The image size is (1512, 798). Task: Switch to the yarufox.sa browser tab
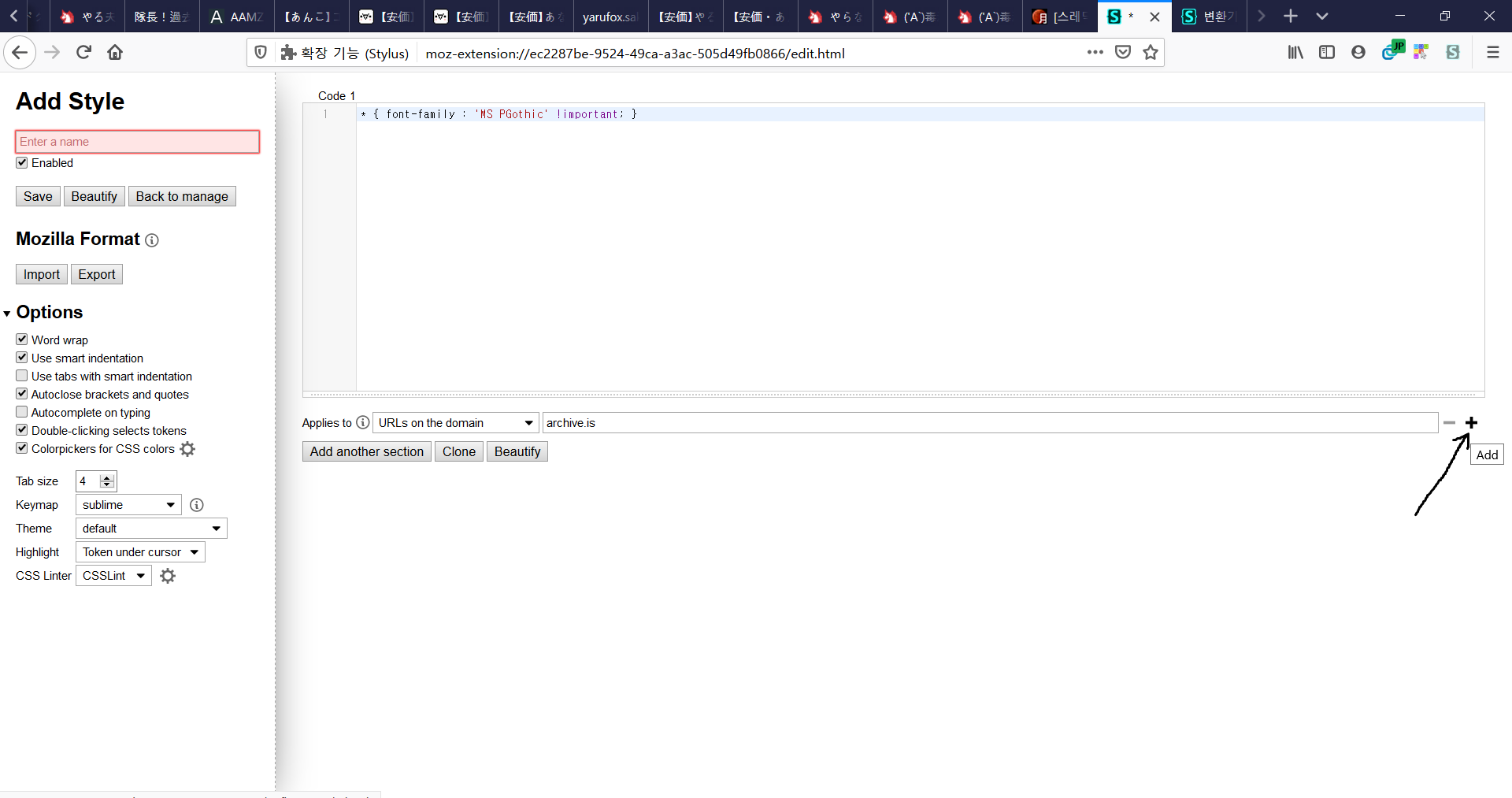(609, 17)
